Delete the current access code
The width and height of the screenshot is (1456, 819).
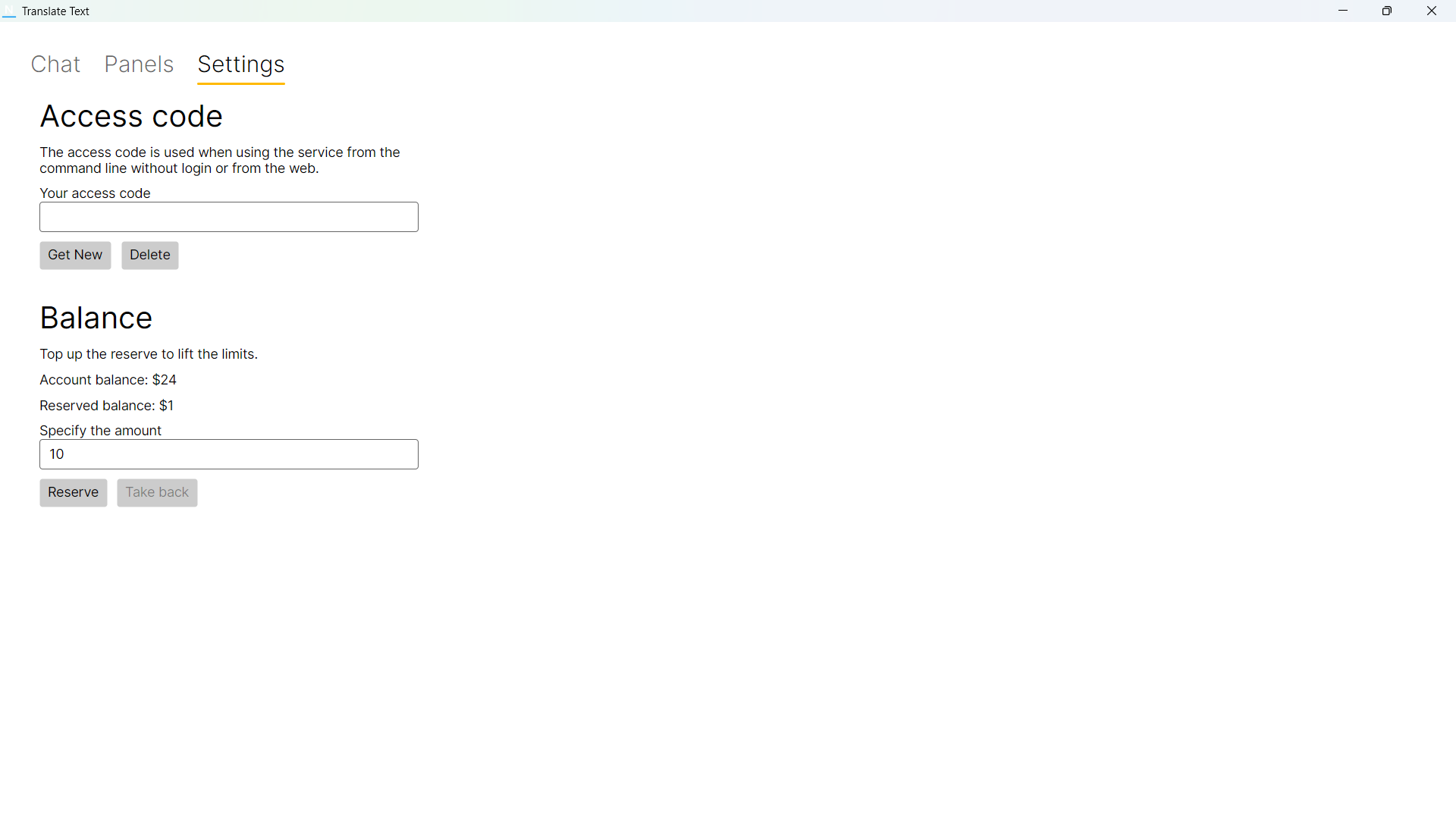(x=149, y=255)
